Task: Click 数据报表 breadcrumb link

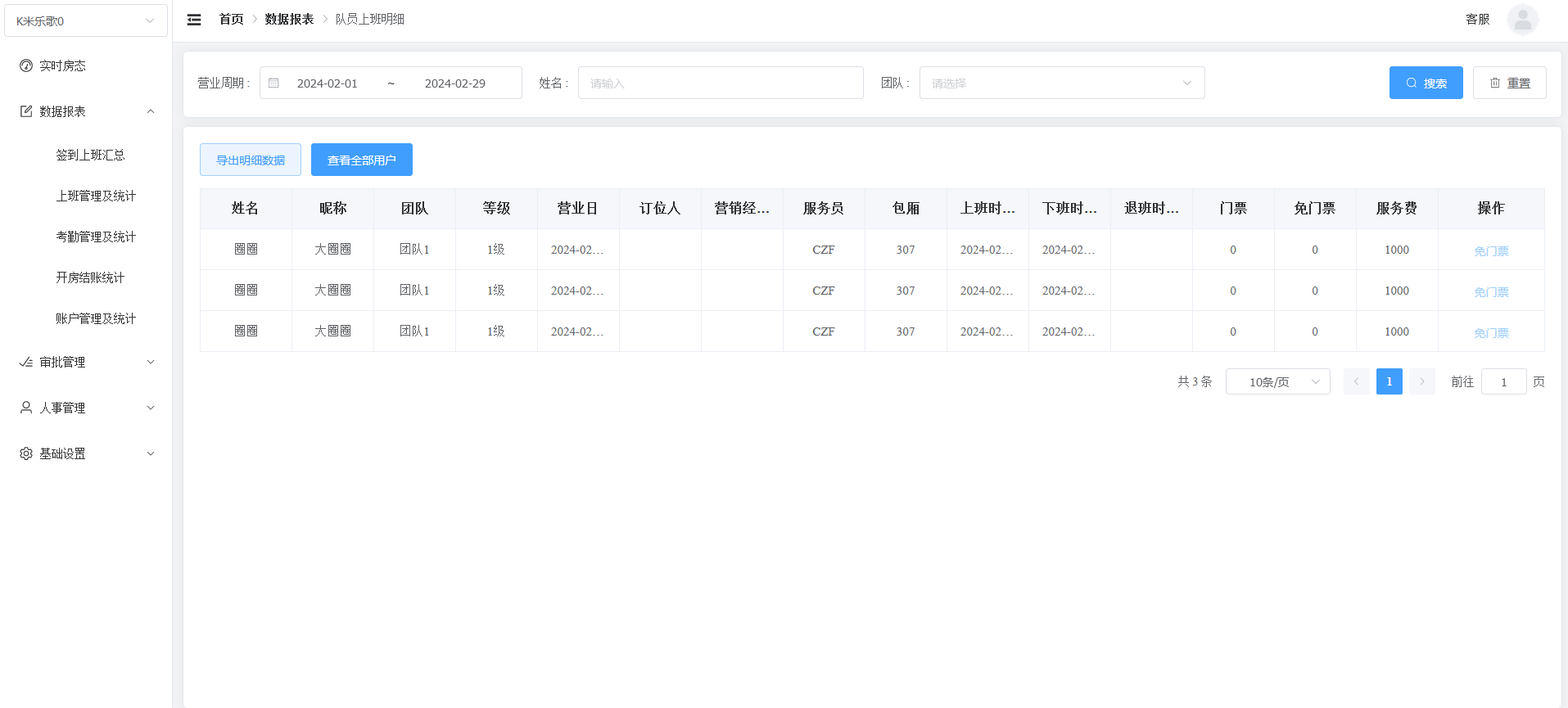Action: [x=289, y=19]
